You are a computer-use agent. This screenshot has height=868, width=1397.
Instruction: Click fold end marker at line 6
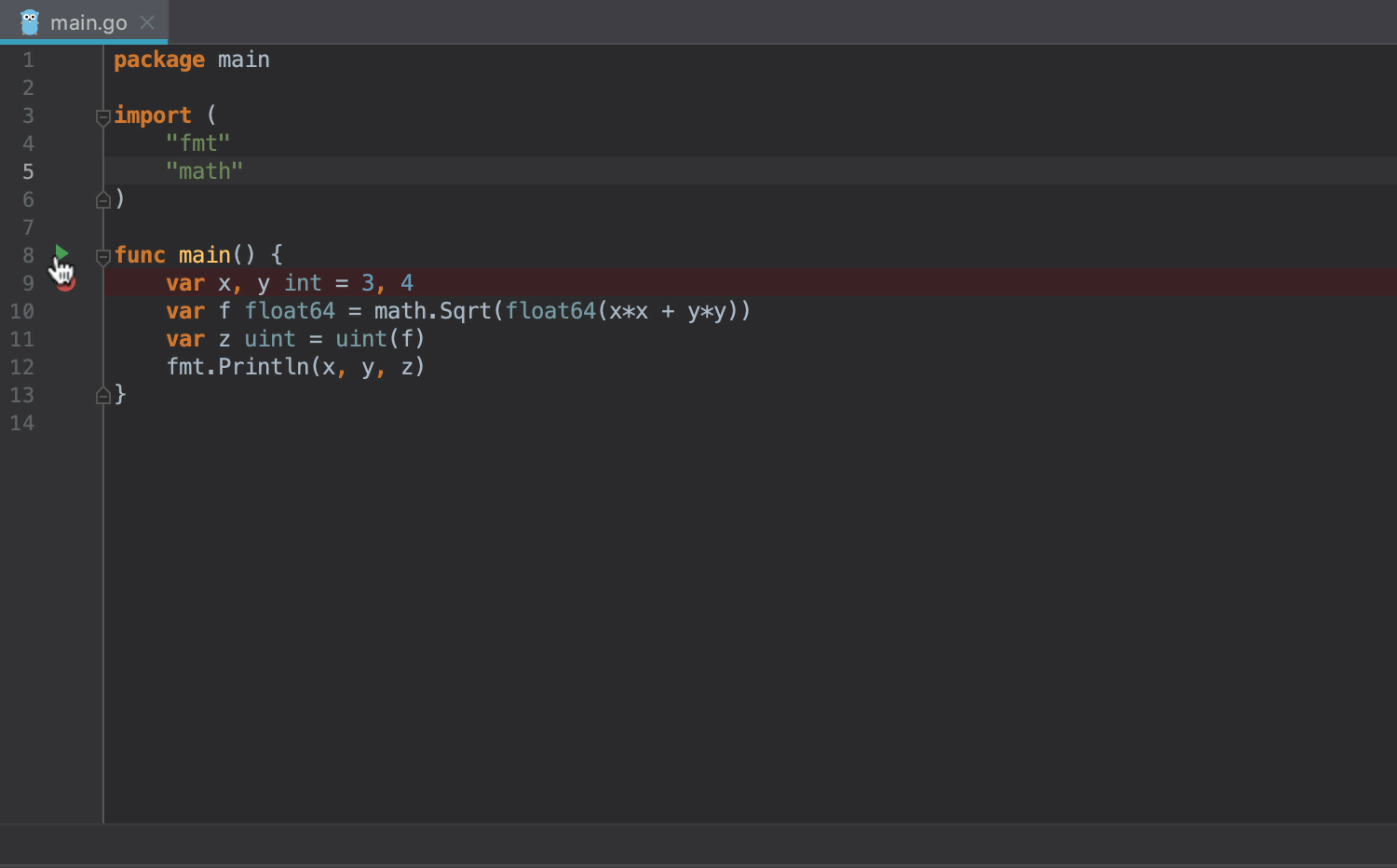click(x=103, y=199)
